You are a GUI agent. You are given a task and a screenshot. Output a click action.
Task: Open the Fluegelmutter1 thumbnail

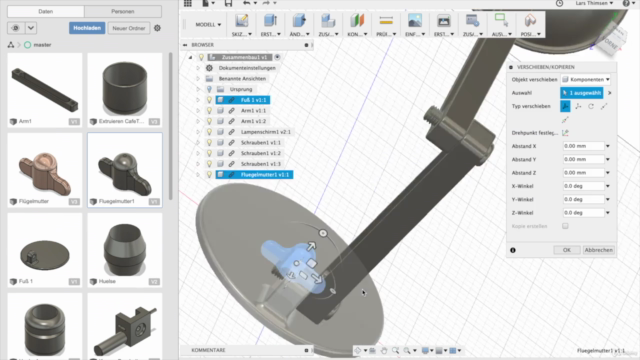point(125,170)
